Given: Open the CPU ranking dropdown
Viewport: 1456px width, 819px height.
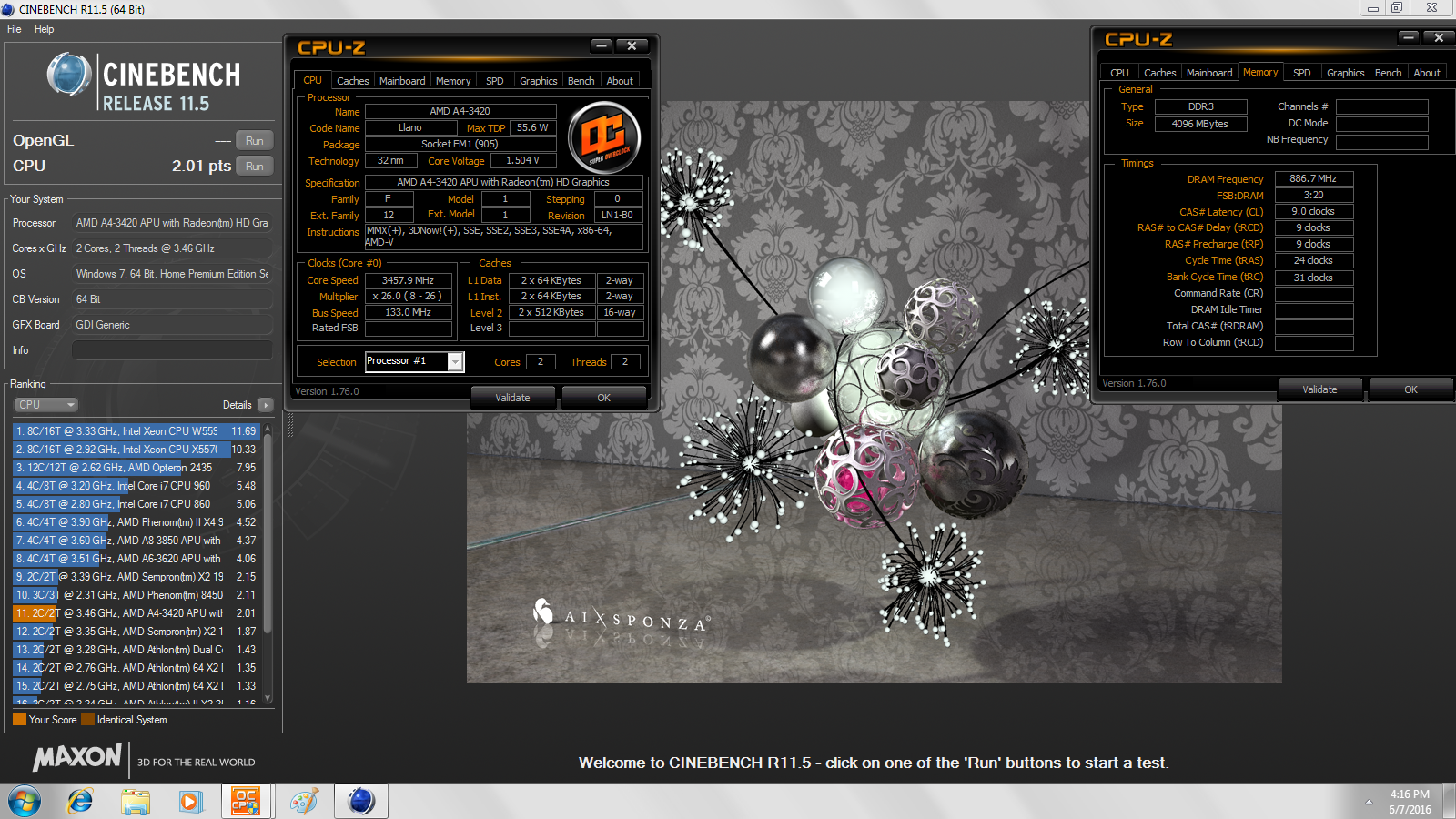Looking at the screenshot, I should coord(45,405).
